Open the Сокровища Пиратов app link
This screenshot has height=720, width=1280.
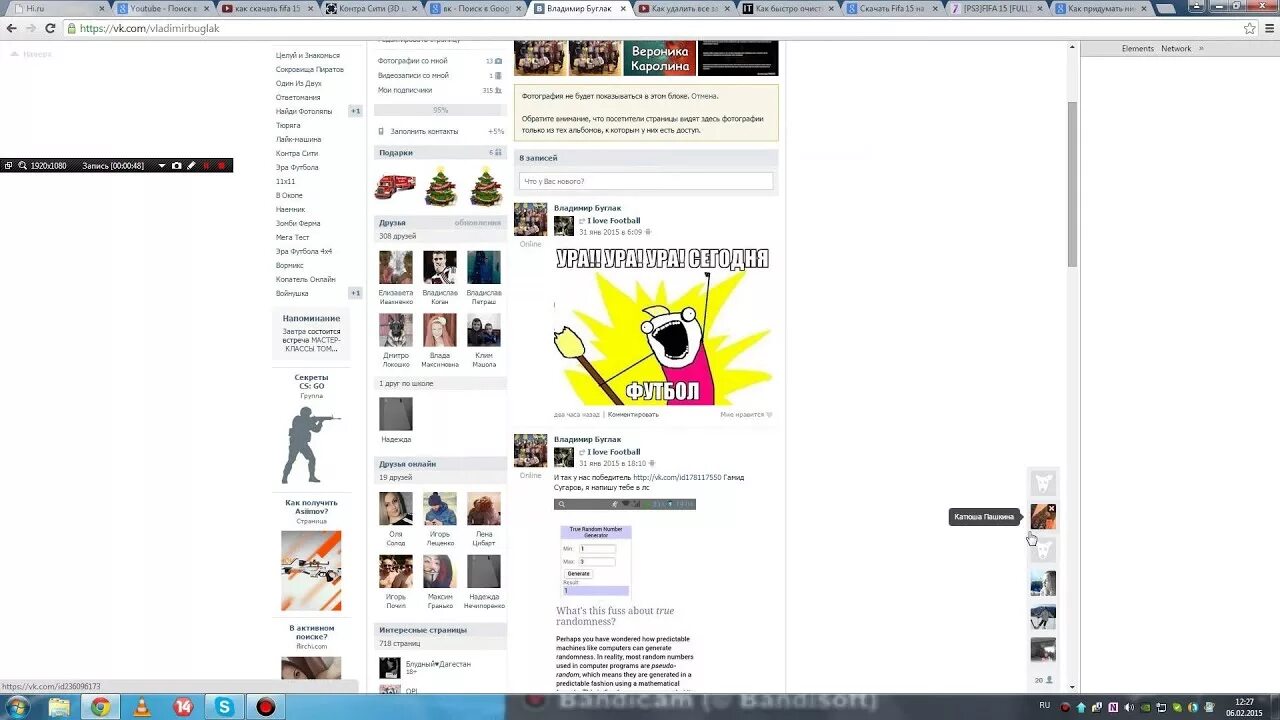tap(309, 69)
